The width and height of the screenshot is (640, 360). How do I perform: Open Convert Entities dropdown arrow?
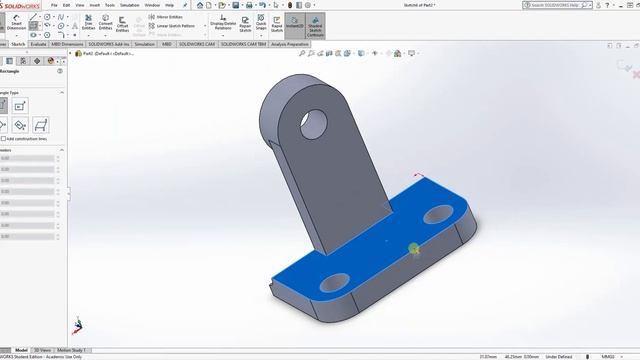coord(105,36)
